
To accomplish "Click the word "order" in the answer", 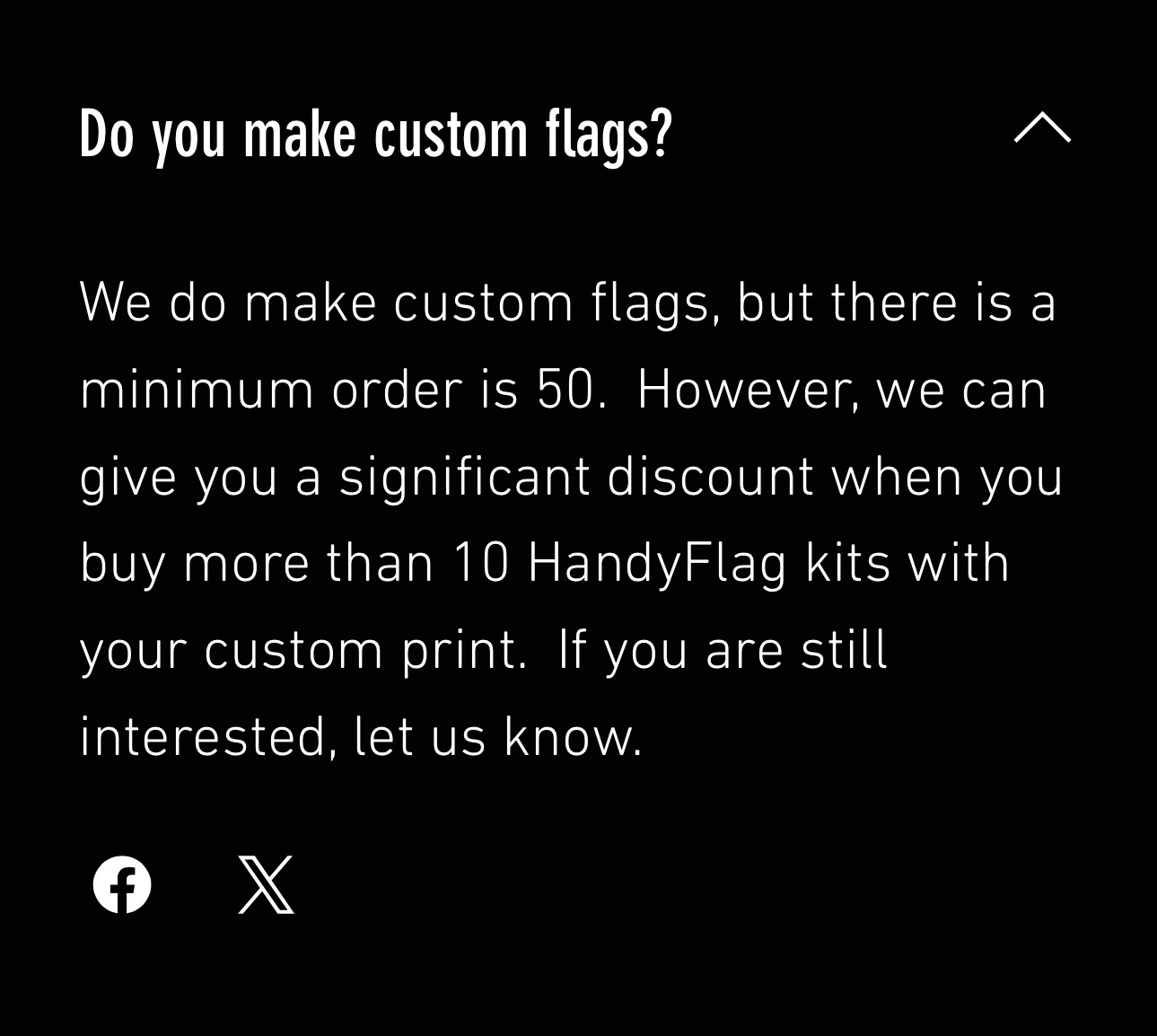I will tap(396, 390).
